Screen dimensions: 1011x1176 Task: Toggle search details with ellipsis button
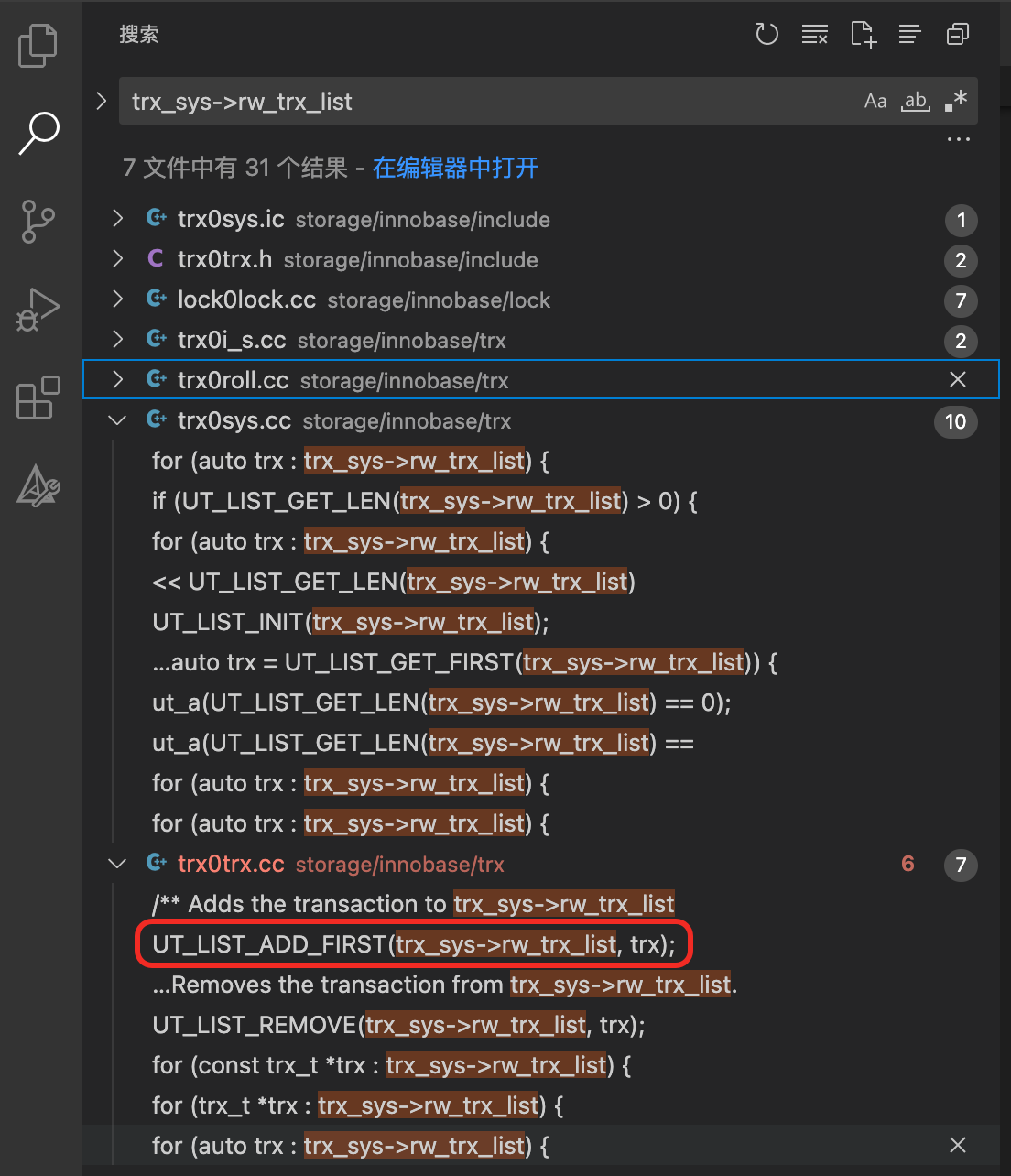click(x=958, y=140)
